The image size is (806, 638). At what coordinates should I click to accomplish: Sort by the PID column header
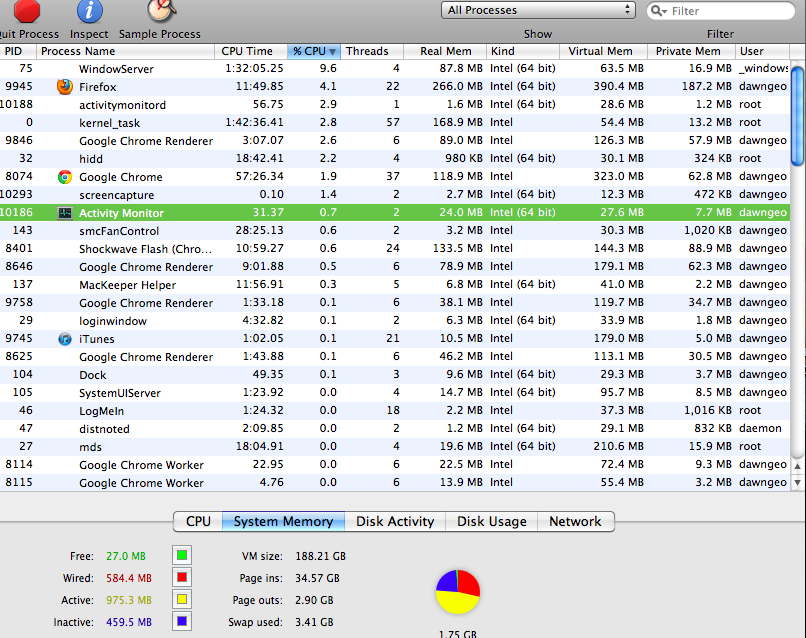tap(18, 51)
